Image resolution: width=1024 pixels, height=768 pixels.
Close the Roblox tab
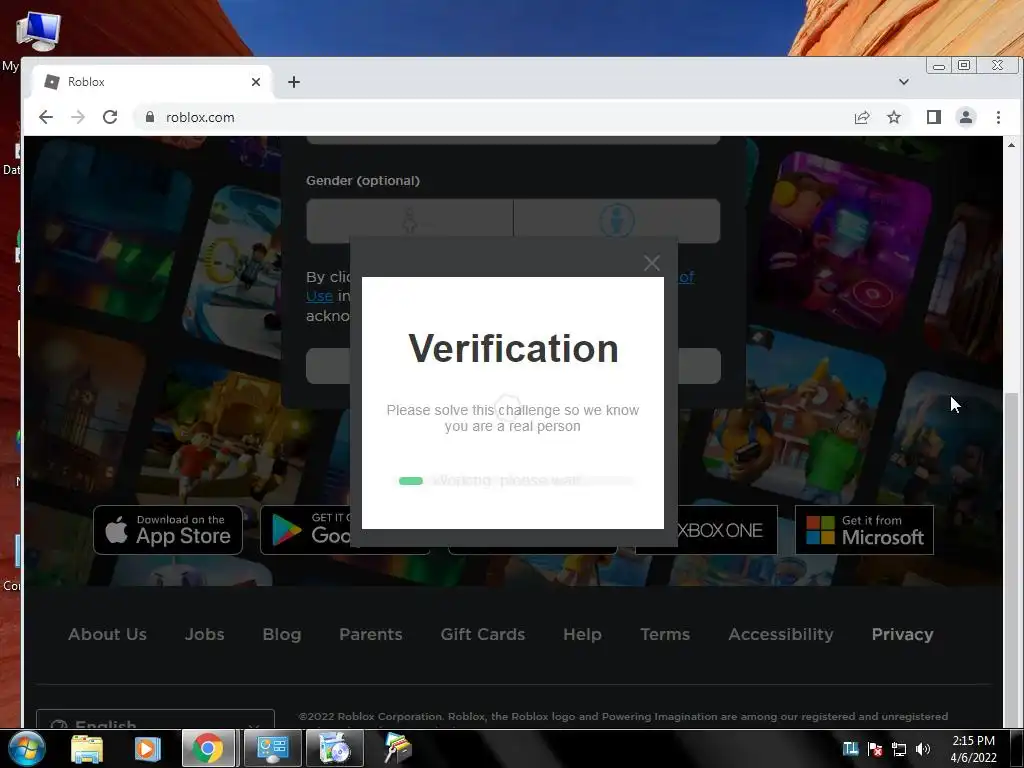click(x=256, y=82)
